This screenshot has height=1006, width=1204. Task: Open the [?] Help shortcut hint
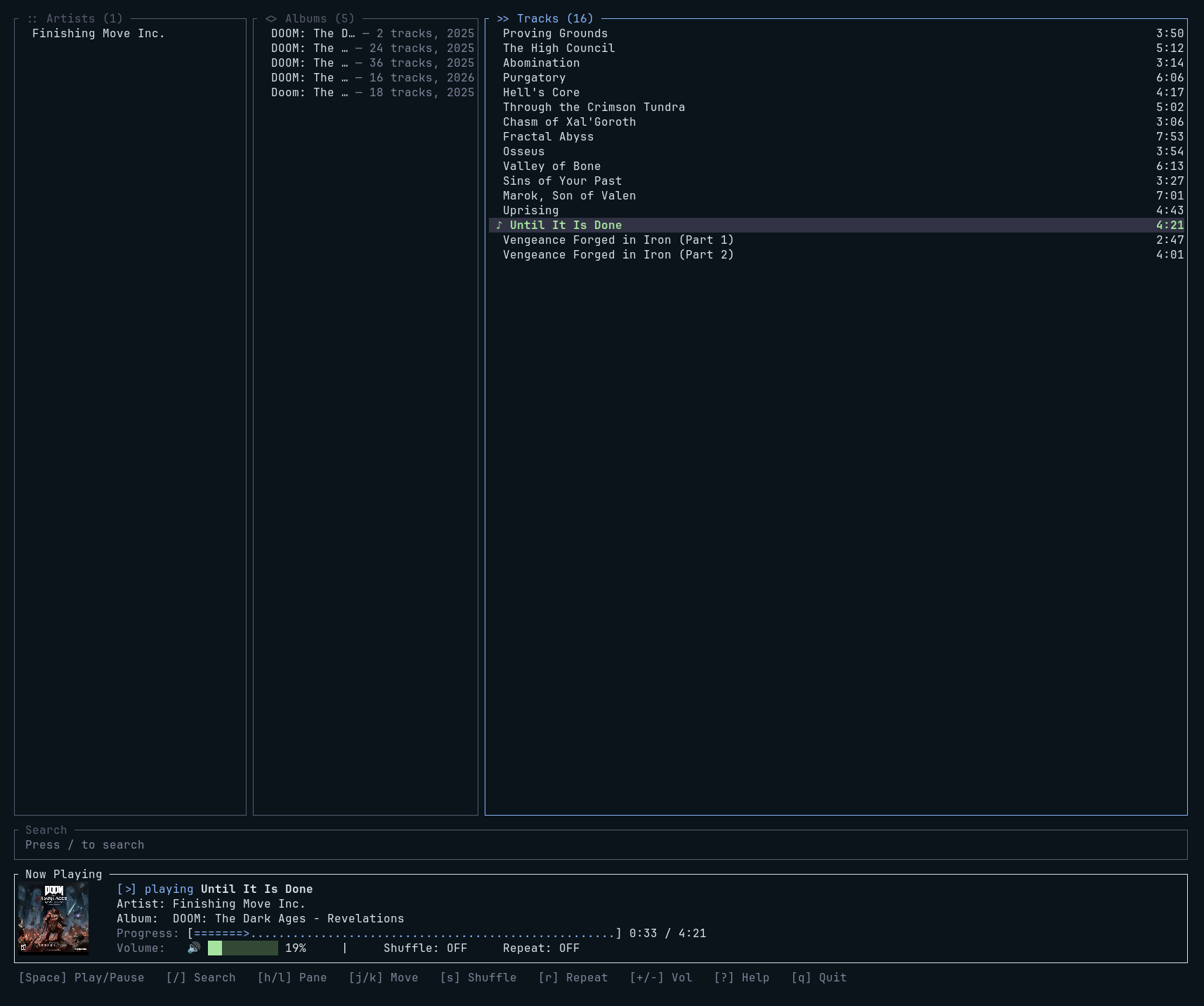[x=742, y=978]
